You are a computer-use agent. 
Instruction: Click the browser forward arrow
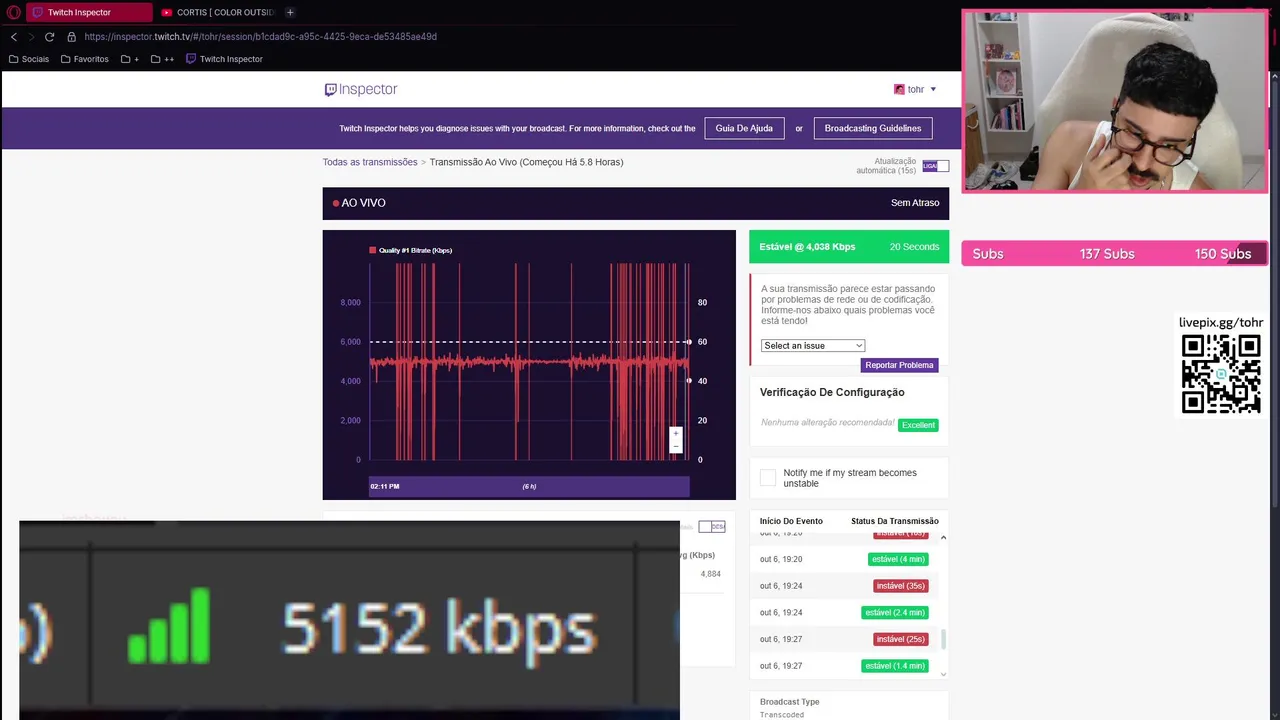pyautogui.click(x=31, y=37)
